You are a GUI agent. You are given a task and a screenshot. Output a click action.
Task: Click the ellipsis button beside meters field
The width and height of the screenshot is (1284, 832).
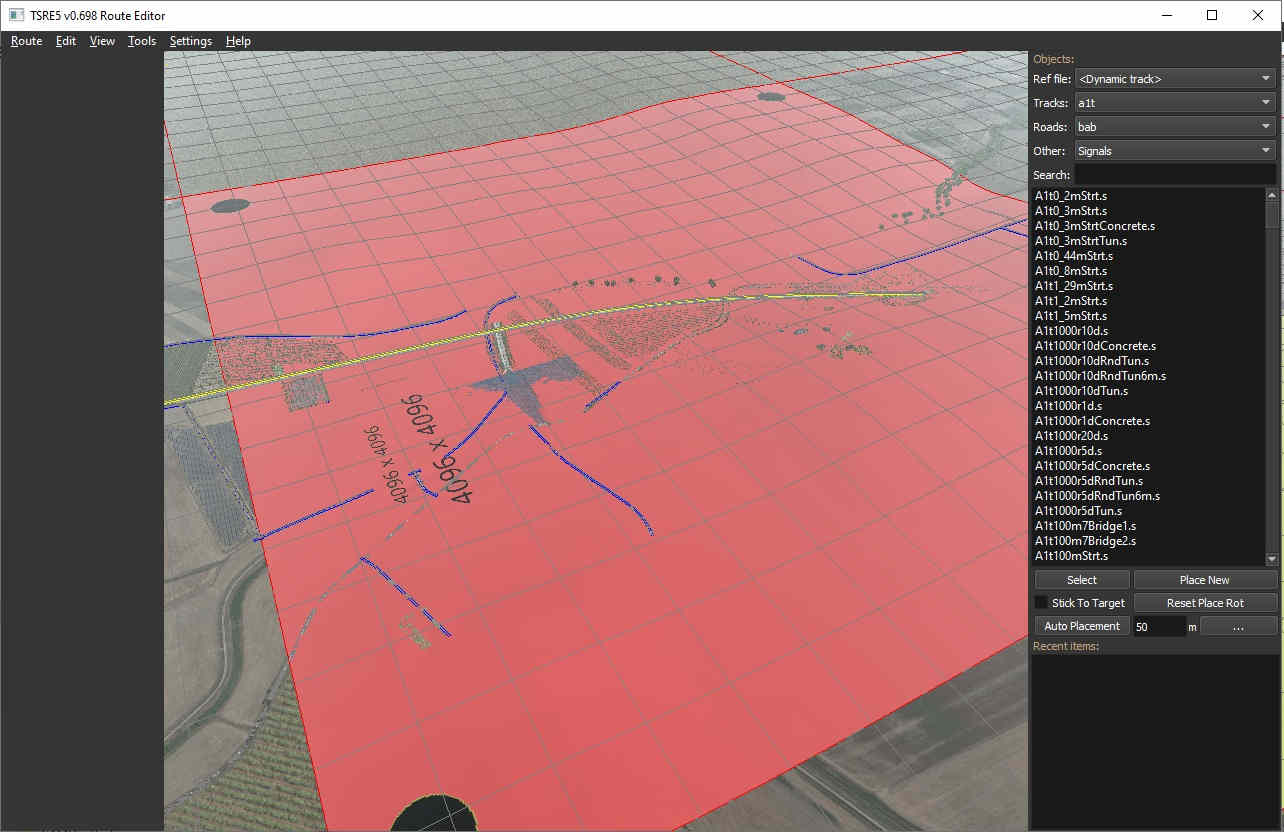(1238, 626)
